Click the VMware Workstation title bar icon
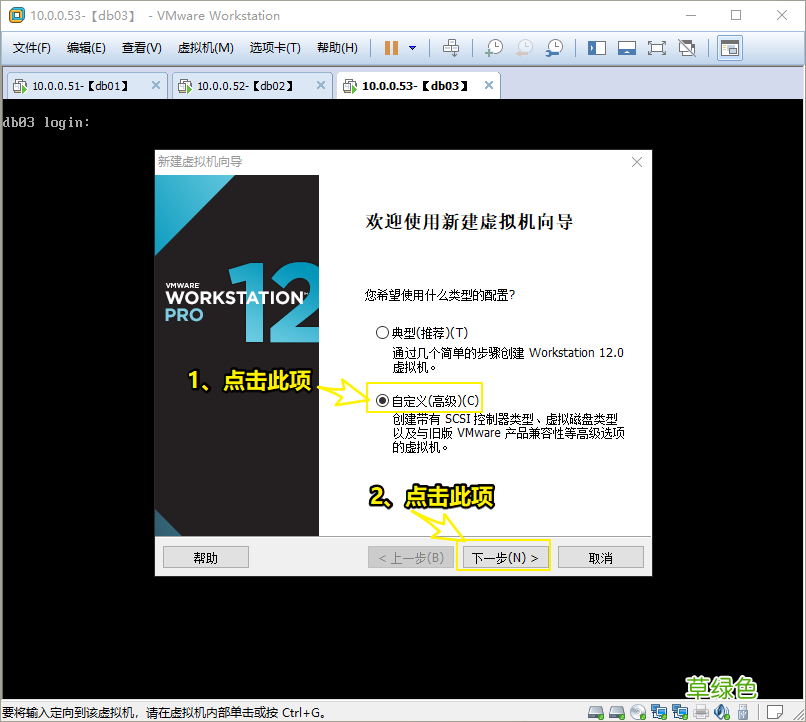This screenshot has height=722, width=806. [16, 15]
